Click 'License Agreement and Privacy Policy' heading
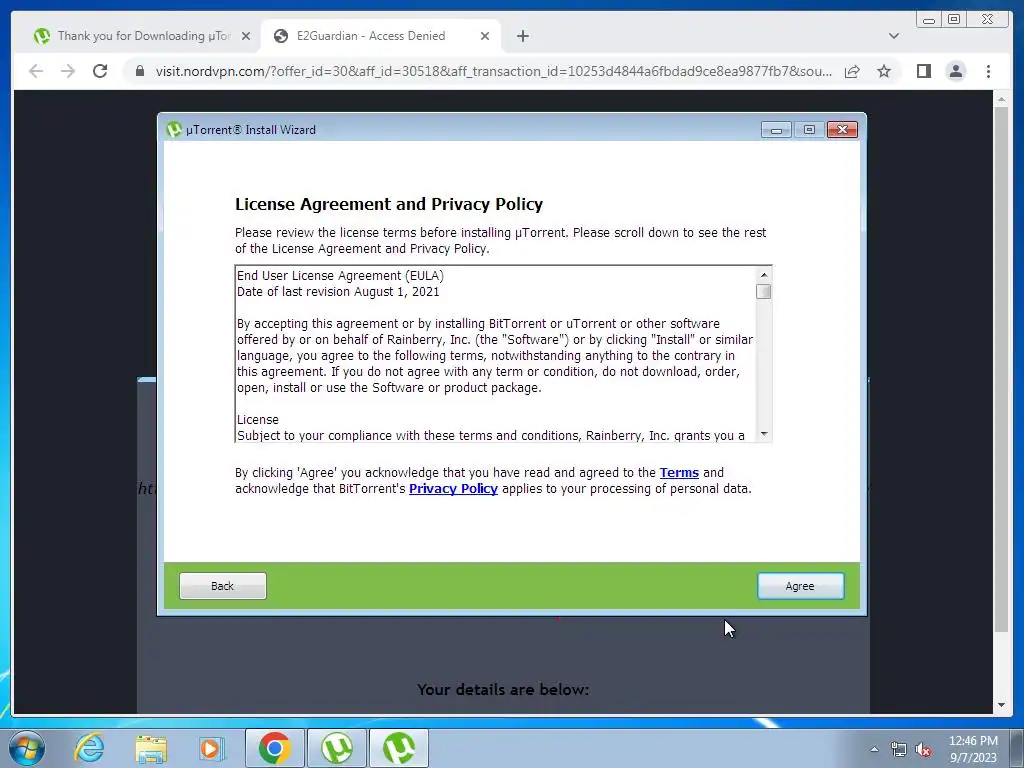Viewport: 1024px width, 768px height. pyautogui.click(x=389, y=204)
